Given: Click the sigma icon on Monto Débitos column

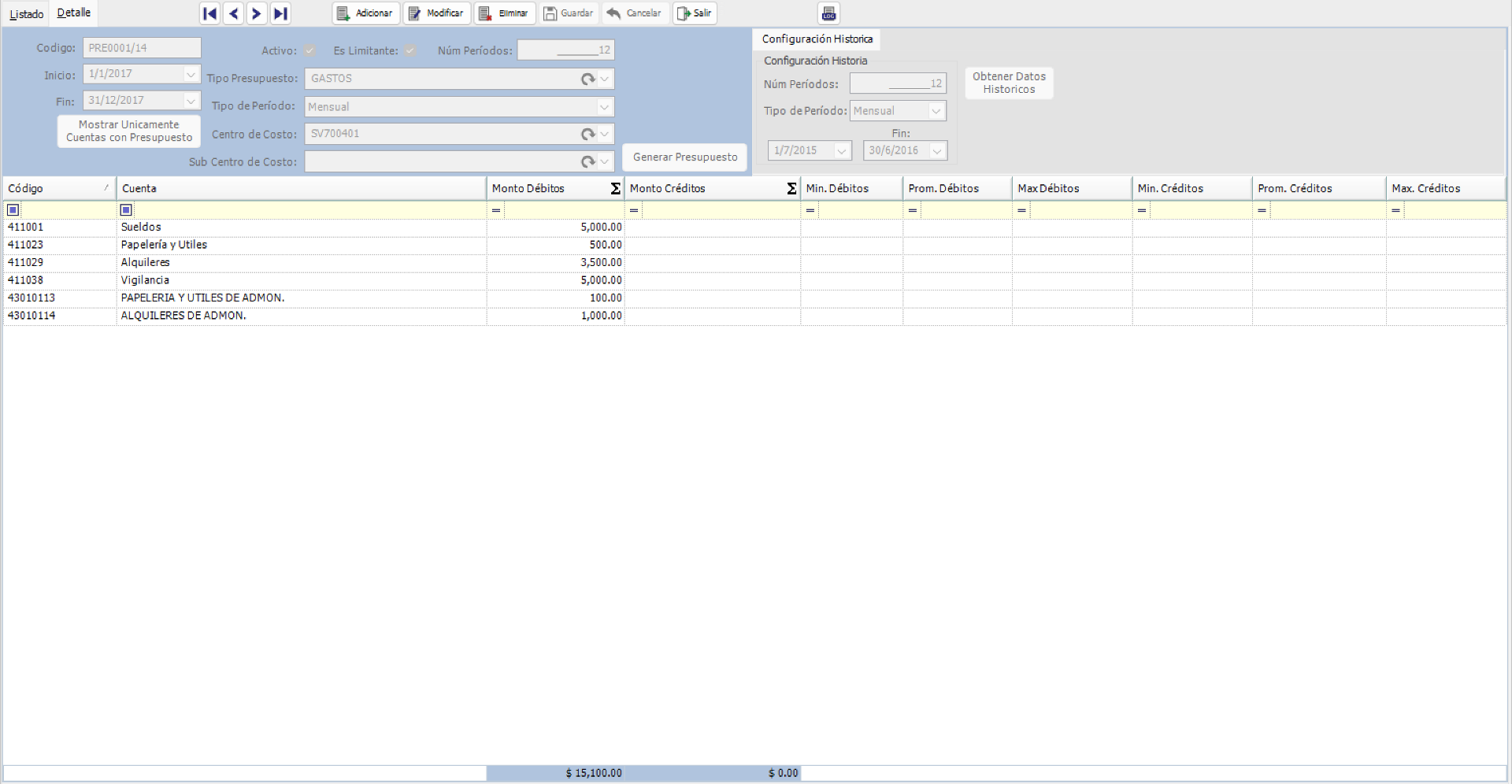Looking at the screenshot, I should (615, 188).
